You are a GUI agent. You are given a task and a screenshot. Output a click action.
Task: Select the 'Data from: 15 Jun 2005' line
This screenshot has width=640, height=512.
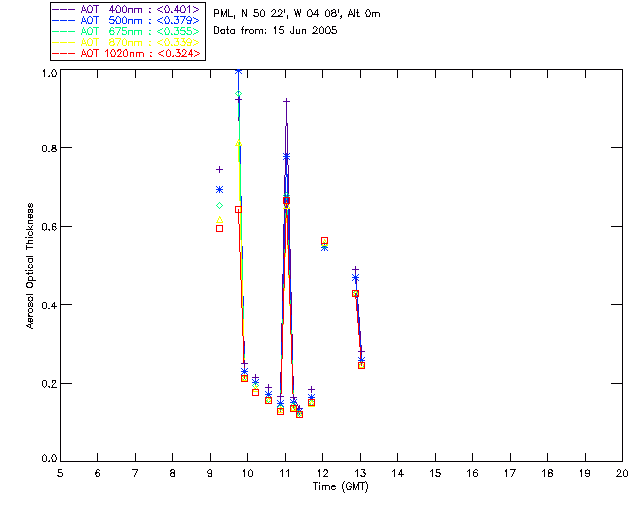275,30
